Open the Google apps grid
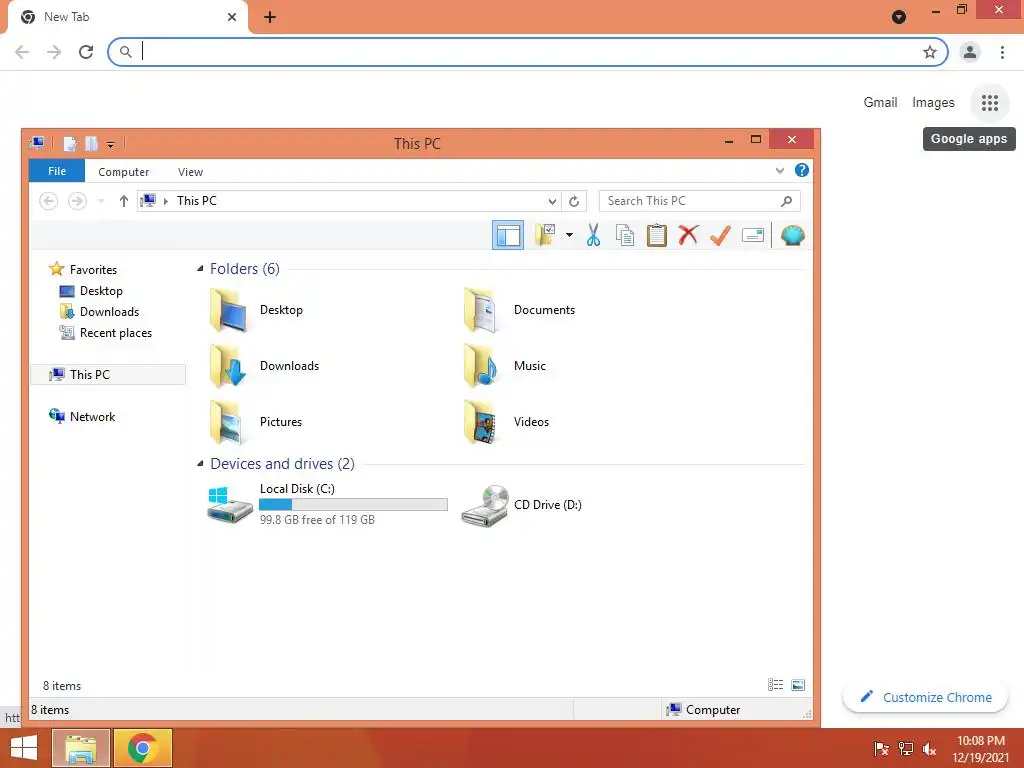Screen dimensions: 1024x768 click(x=989, y=103)
